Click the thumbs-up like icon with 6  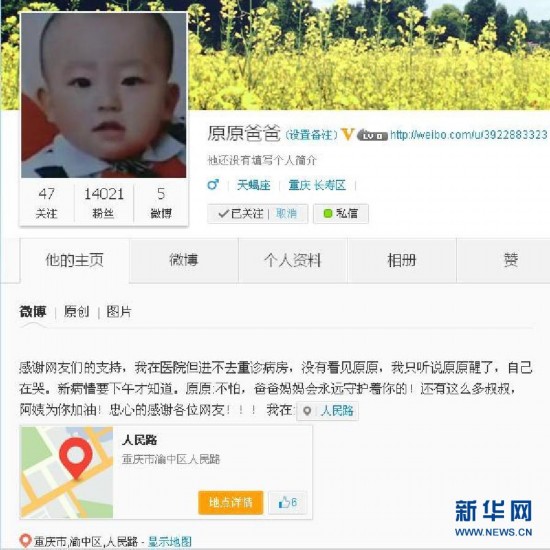coord(288,503)
